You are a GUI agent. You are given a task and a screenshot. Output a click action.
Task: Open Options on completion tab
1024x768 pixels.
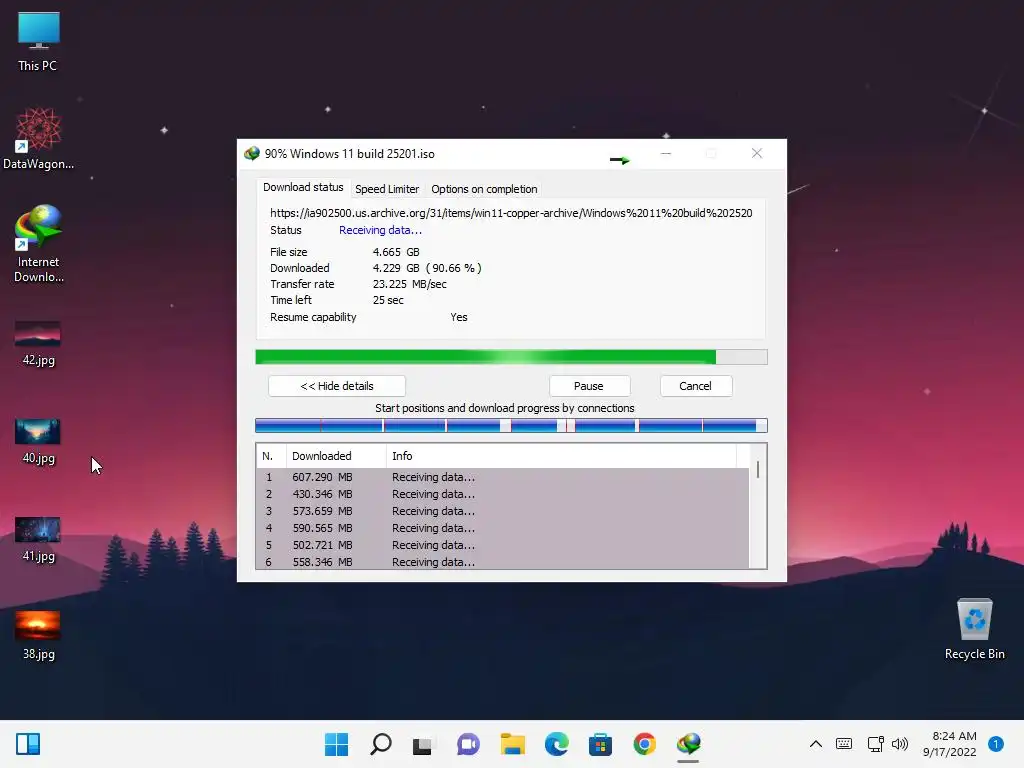pyautogui.click(x=484, y=189)
